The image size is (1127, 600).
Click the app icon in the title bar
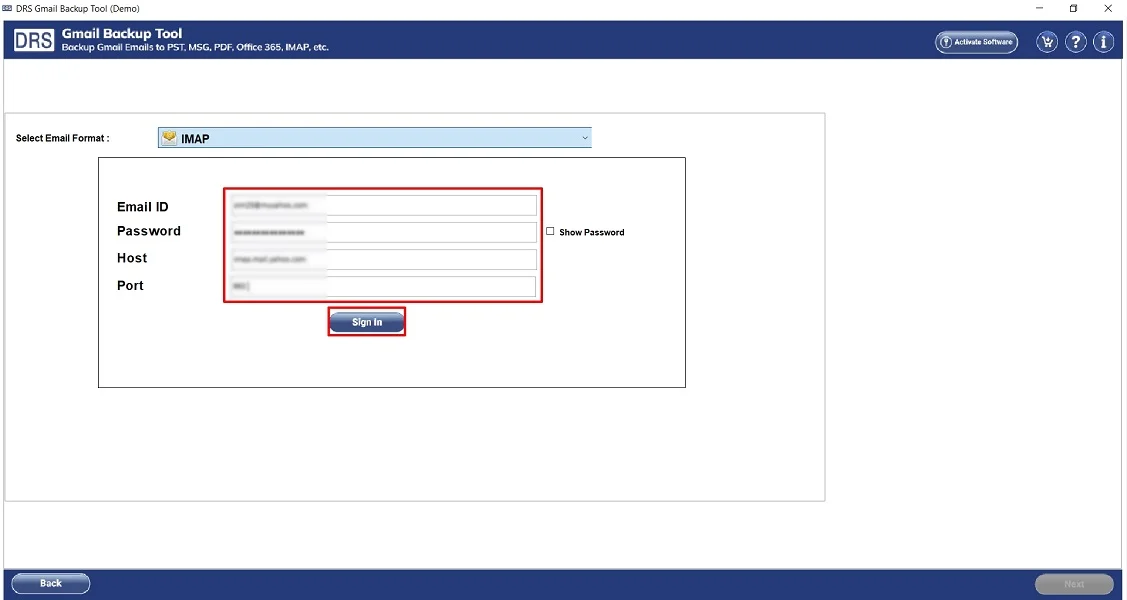pos(7,8)
